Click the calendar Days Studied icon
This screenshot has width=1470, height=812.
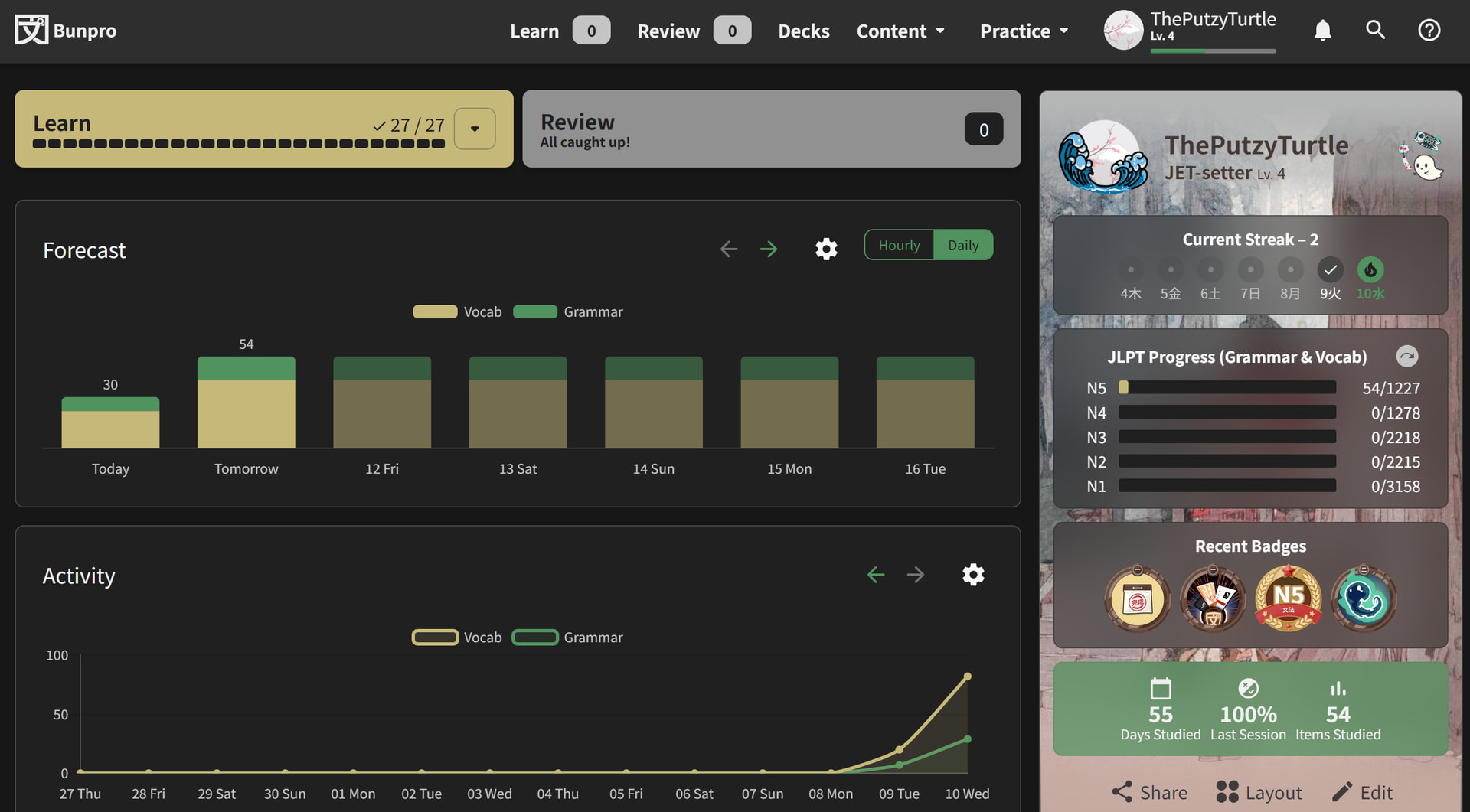1161,689
